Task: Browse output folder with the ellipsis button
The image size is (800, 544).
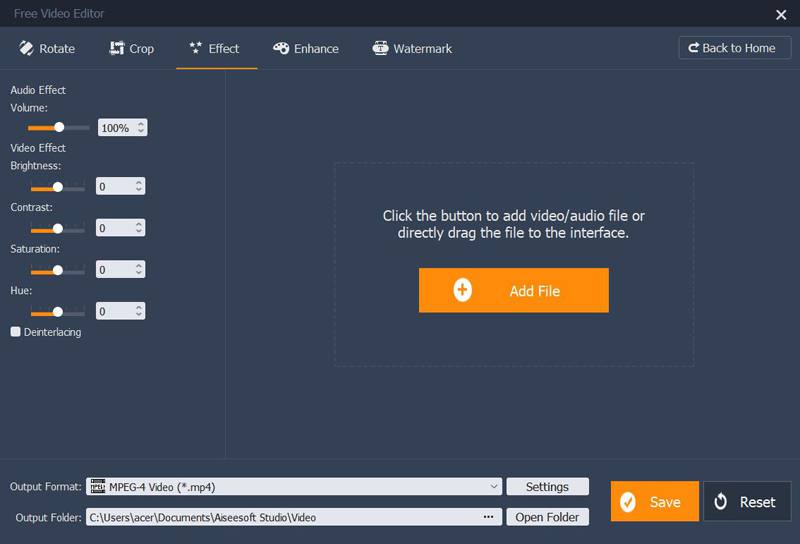Action: pyautogui.click(x=488, y=516)
